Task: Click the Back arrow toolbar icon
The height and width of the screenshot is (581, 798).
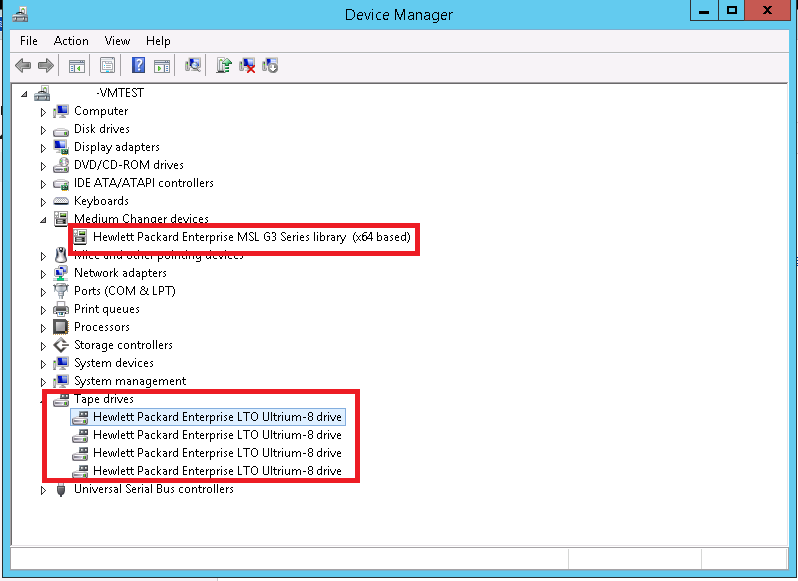Action: coord(23,65)
